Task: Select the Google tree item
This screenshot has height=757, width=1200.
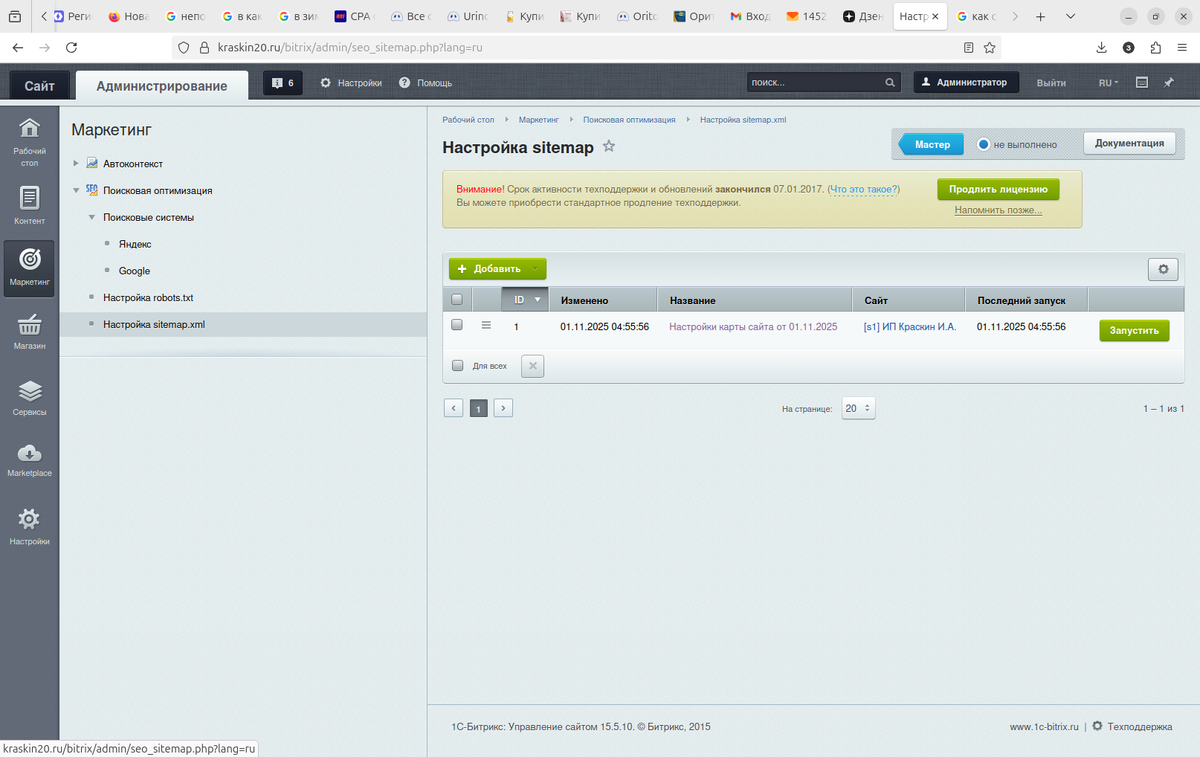Action: coord(134,271)
